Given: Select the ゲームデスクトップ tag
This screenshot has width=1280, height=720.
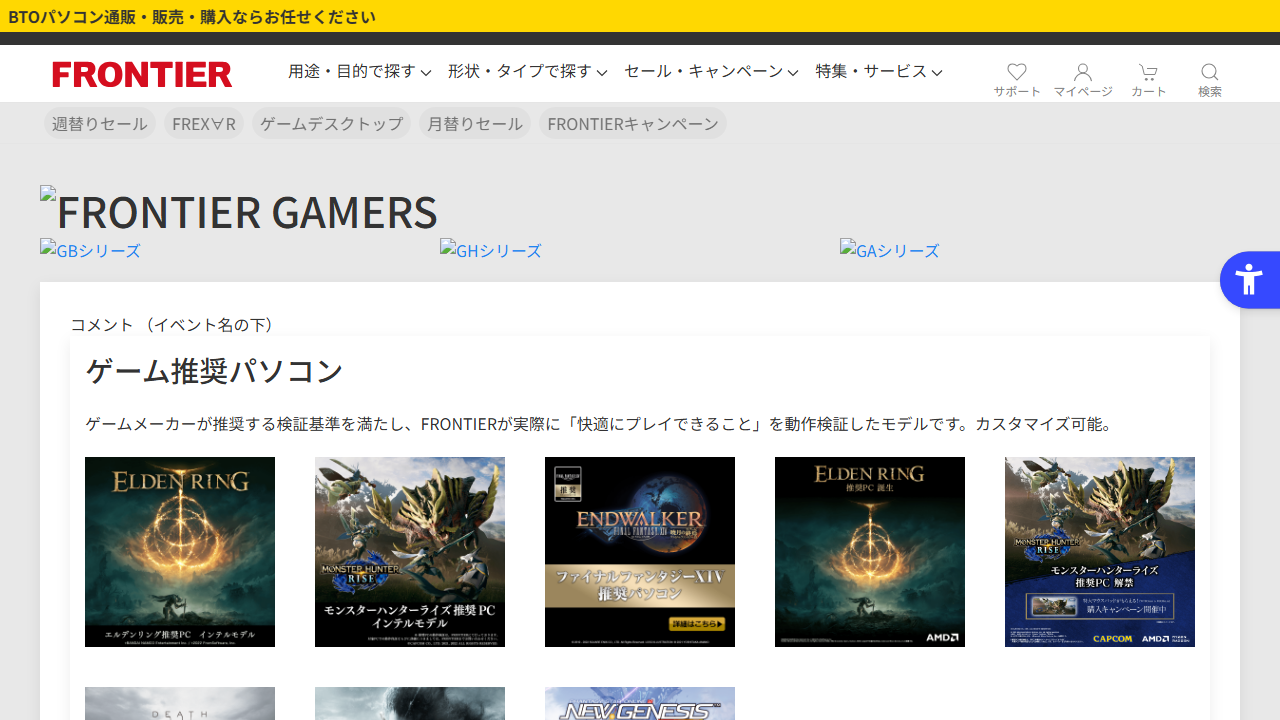Looking at the screenshot, I should [331, 123].
